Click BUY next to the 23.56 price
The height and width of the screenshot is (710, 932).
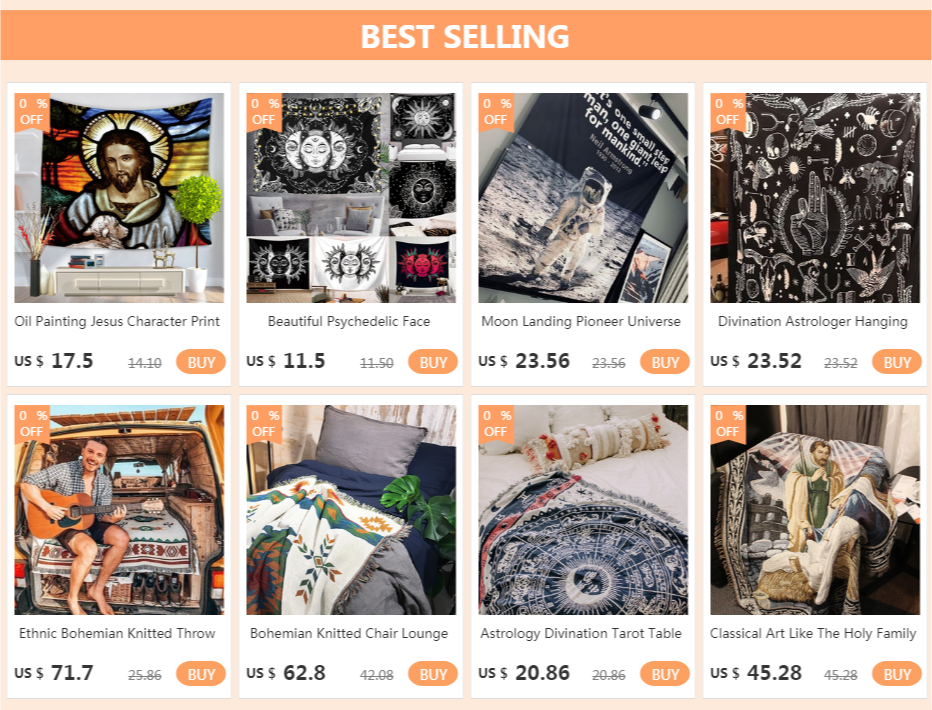click(665, 362)
